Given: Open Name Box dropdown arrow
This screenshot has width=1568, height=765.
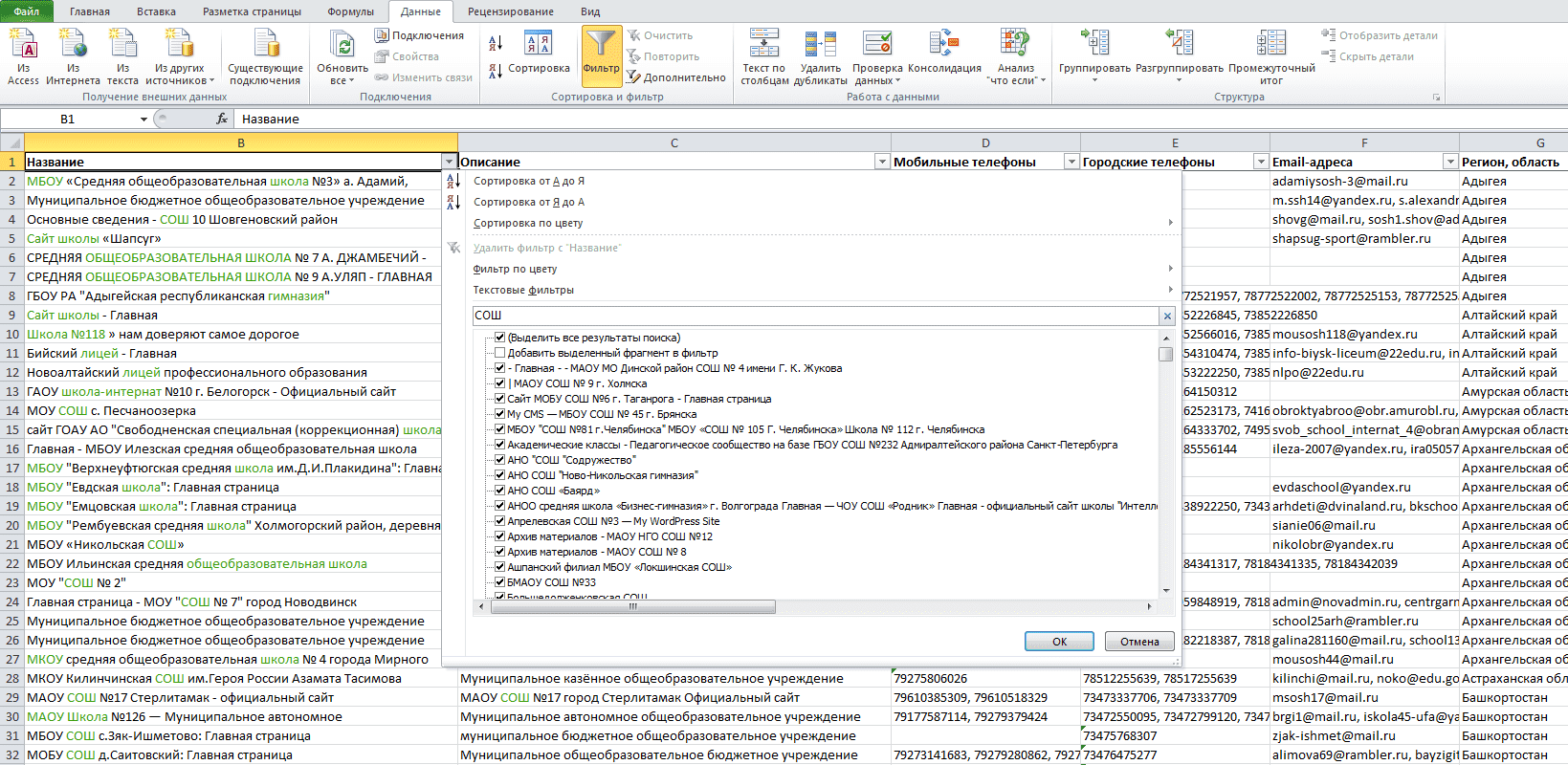Looking at the screenshot, I should [x=144, y=120].
